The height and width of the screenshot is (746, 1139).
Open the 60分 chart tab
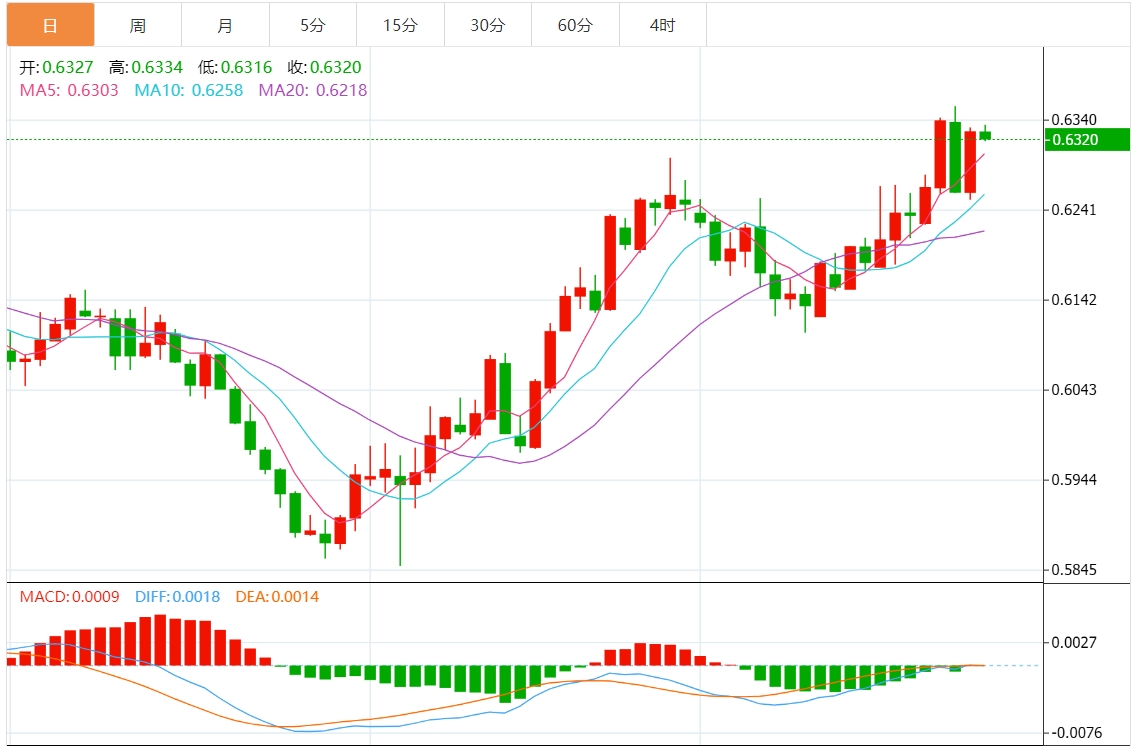point(575,25)
